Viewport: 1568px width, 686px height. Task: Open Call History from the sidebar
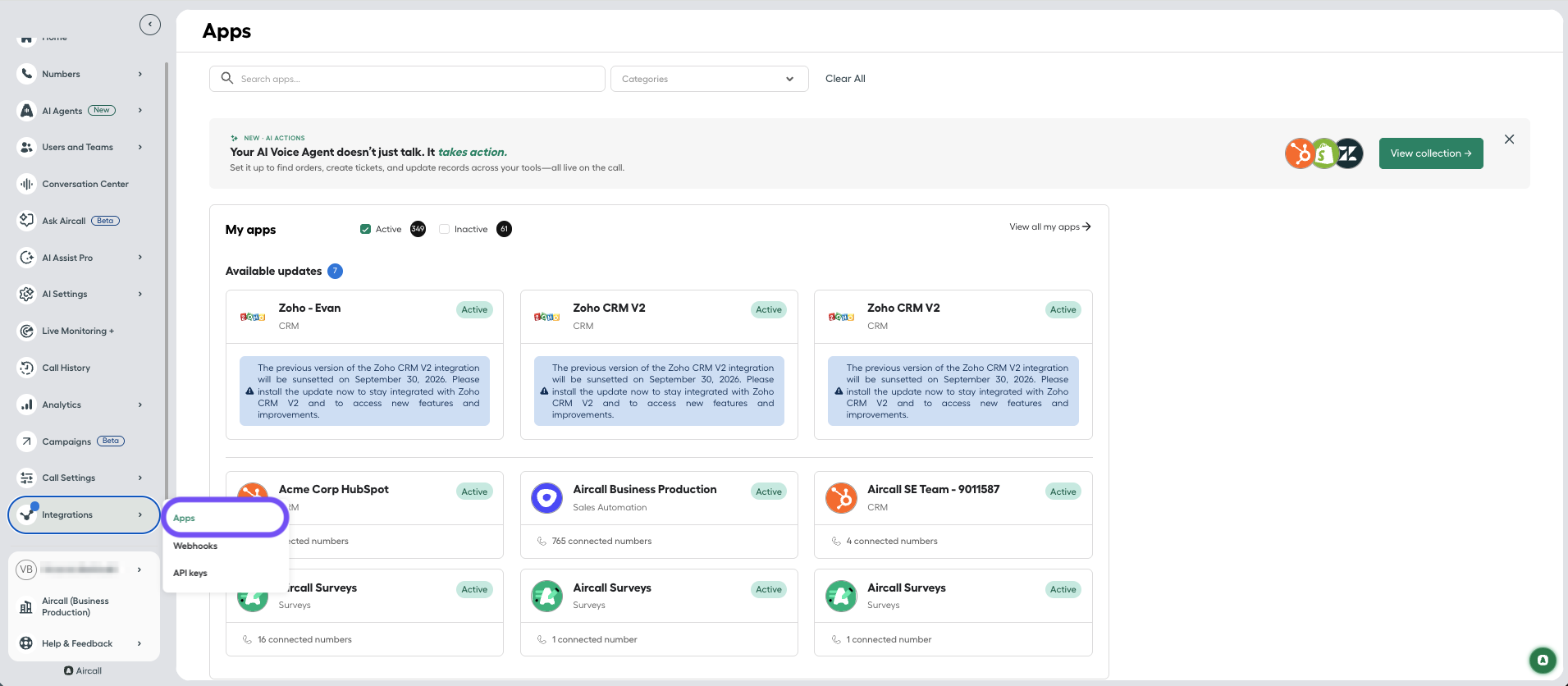point(66,368)
